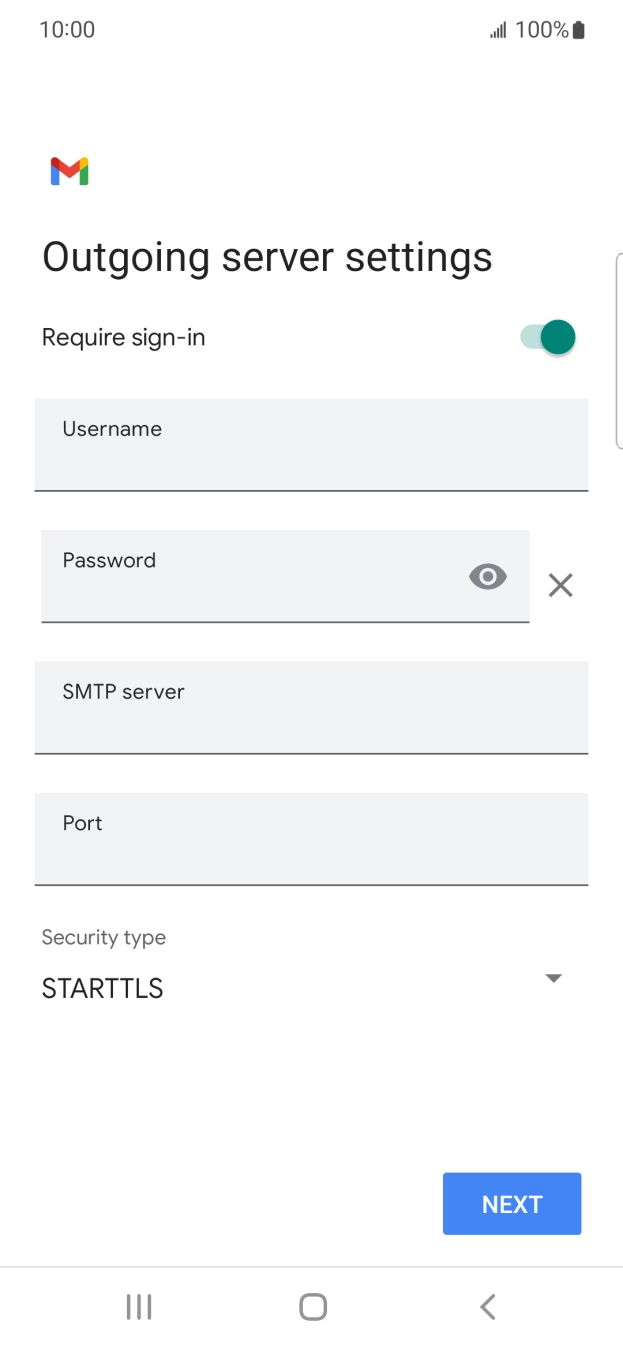
Task: Tap the Recents button in the navigation bar
Action: [x=138, y=1306]
